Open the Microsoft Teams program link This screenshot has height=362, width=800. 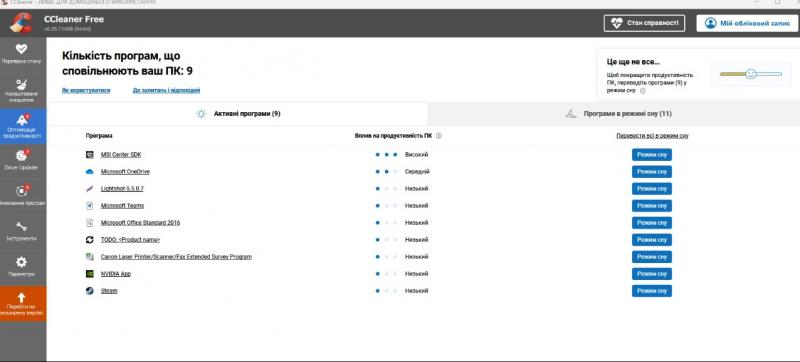(x=122, y=205)
